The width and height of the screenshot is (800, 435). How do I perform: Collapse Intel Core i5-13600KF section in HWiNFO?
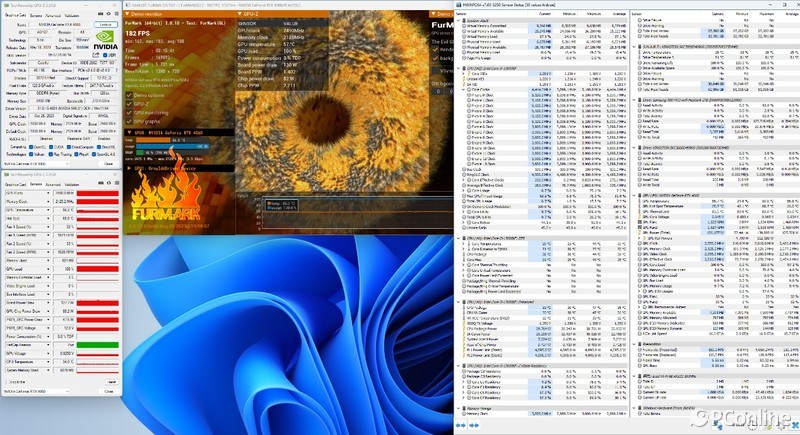[458, 68]
